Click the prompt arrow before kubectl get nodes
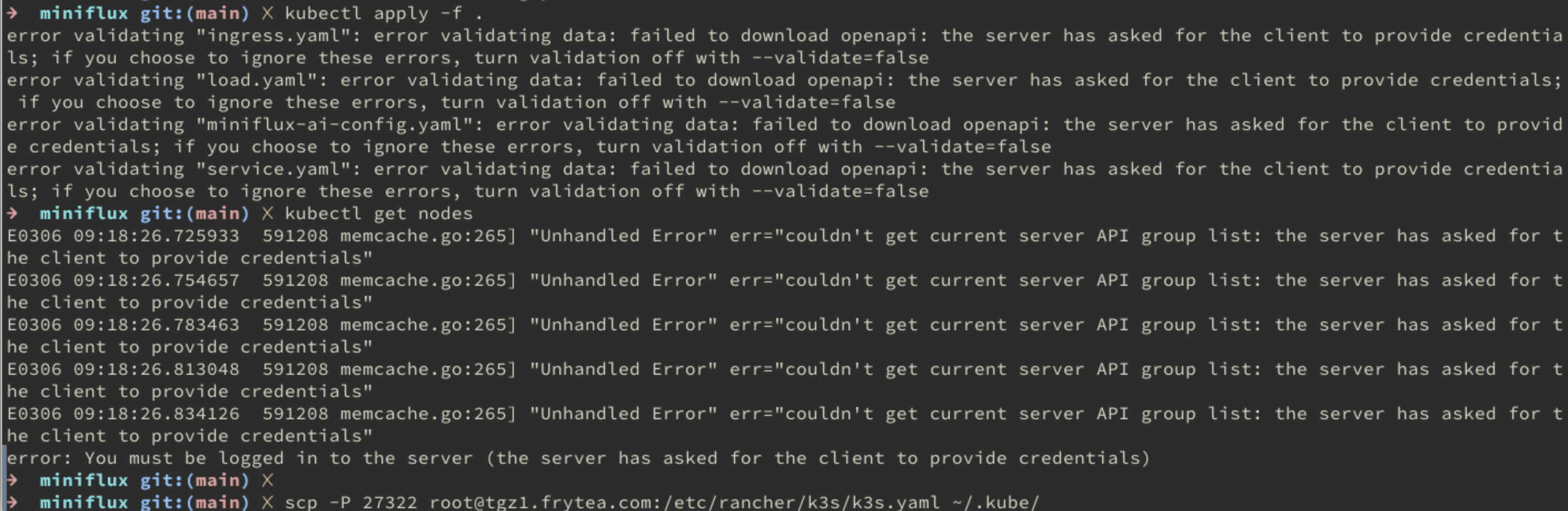 (x=12, y=213)
